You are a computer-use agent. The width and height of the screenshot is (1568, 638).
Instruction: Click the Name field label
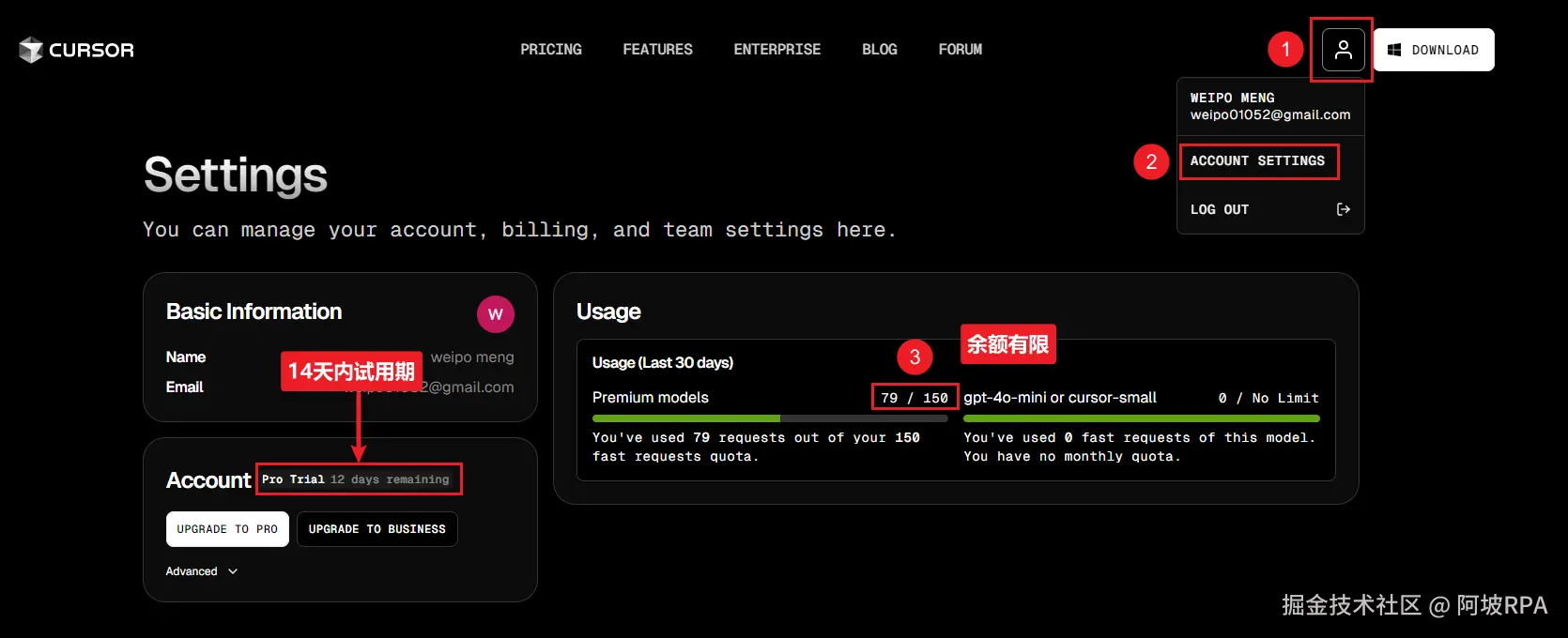point(186,357)
